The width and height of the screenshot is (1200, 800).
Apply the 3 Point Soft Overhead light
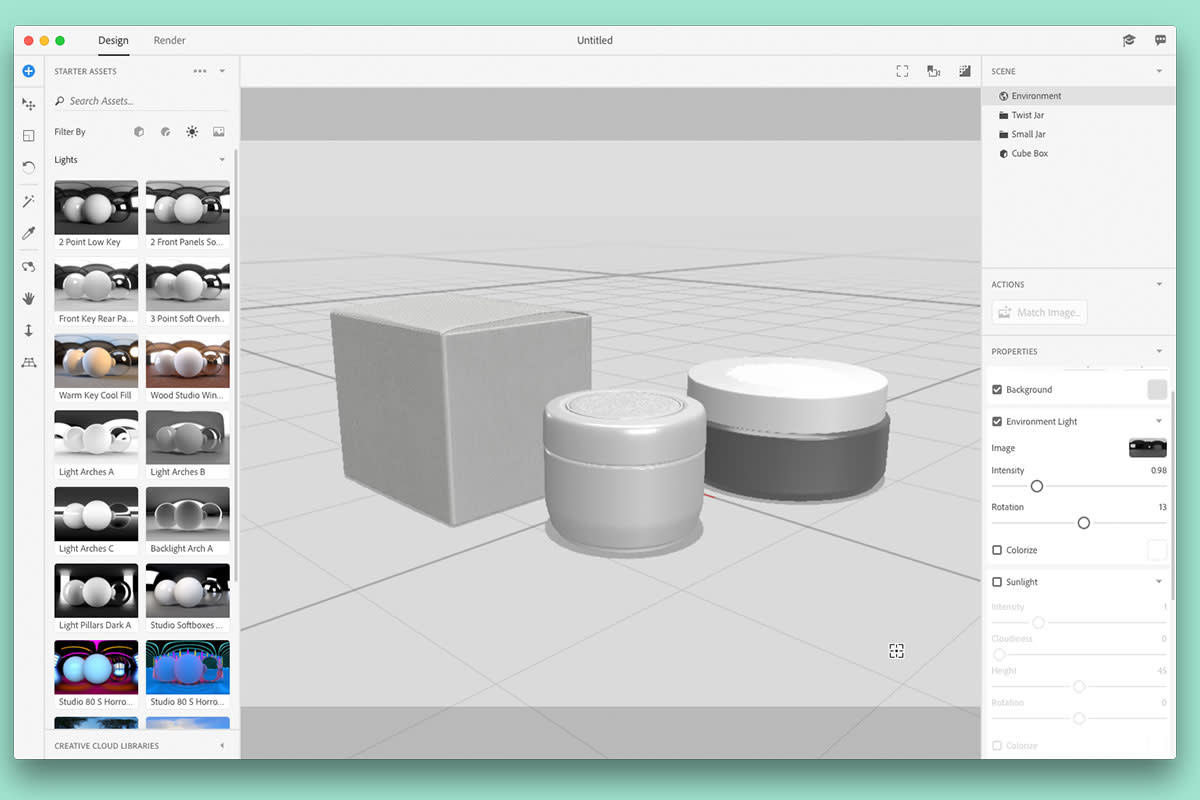tap(188, 292)
